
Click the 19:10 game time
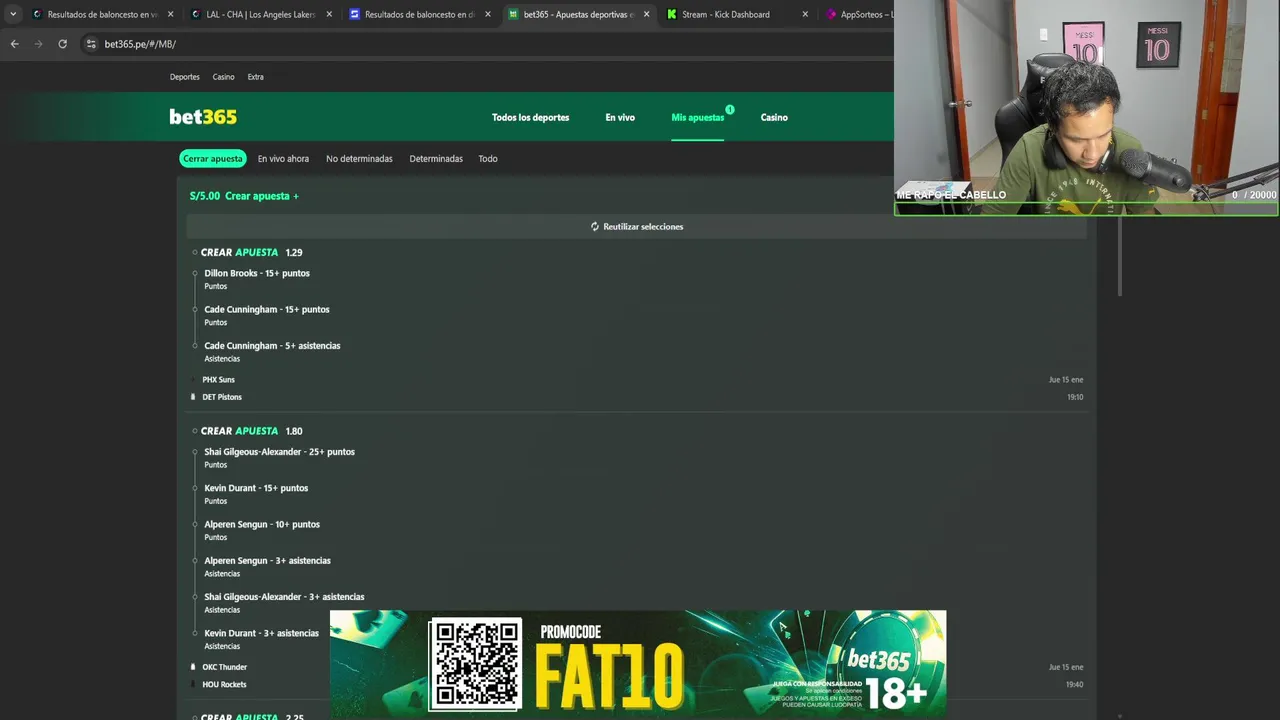pyautogui.click(x=1075, y=397)
